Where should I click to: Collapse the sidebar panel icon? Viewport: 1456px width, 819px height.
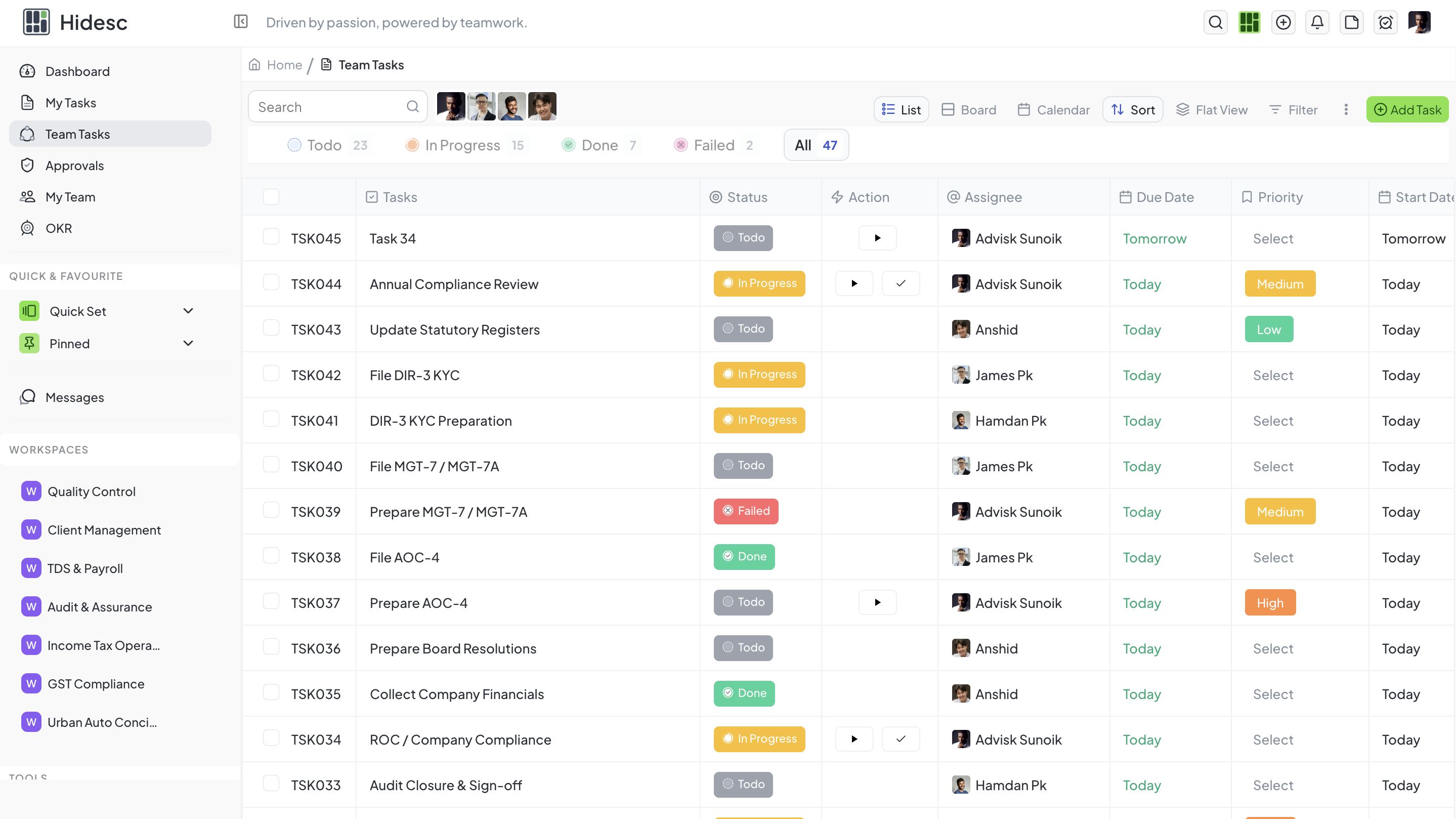(241, 22)
